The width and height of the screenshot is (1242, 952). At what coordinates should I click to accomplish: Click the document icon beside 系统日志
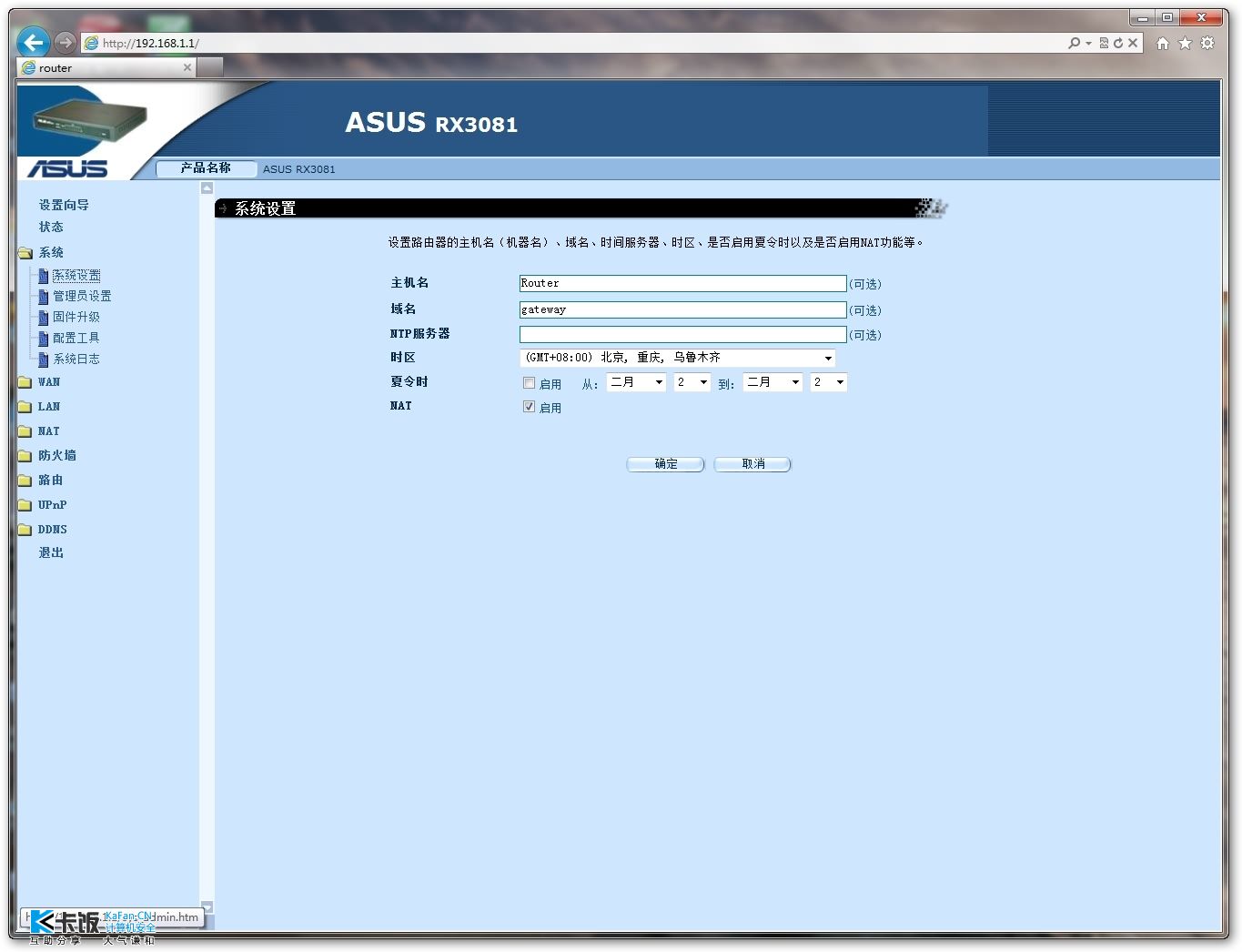(x=44, y=360)
